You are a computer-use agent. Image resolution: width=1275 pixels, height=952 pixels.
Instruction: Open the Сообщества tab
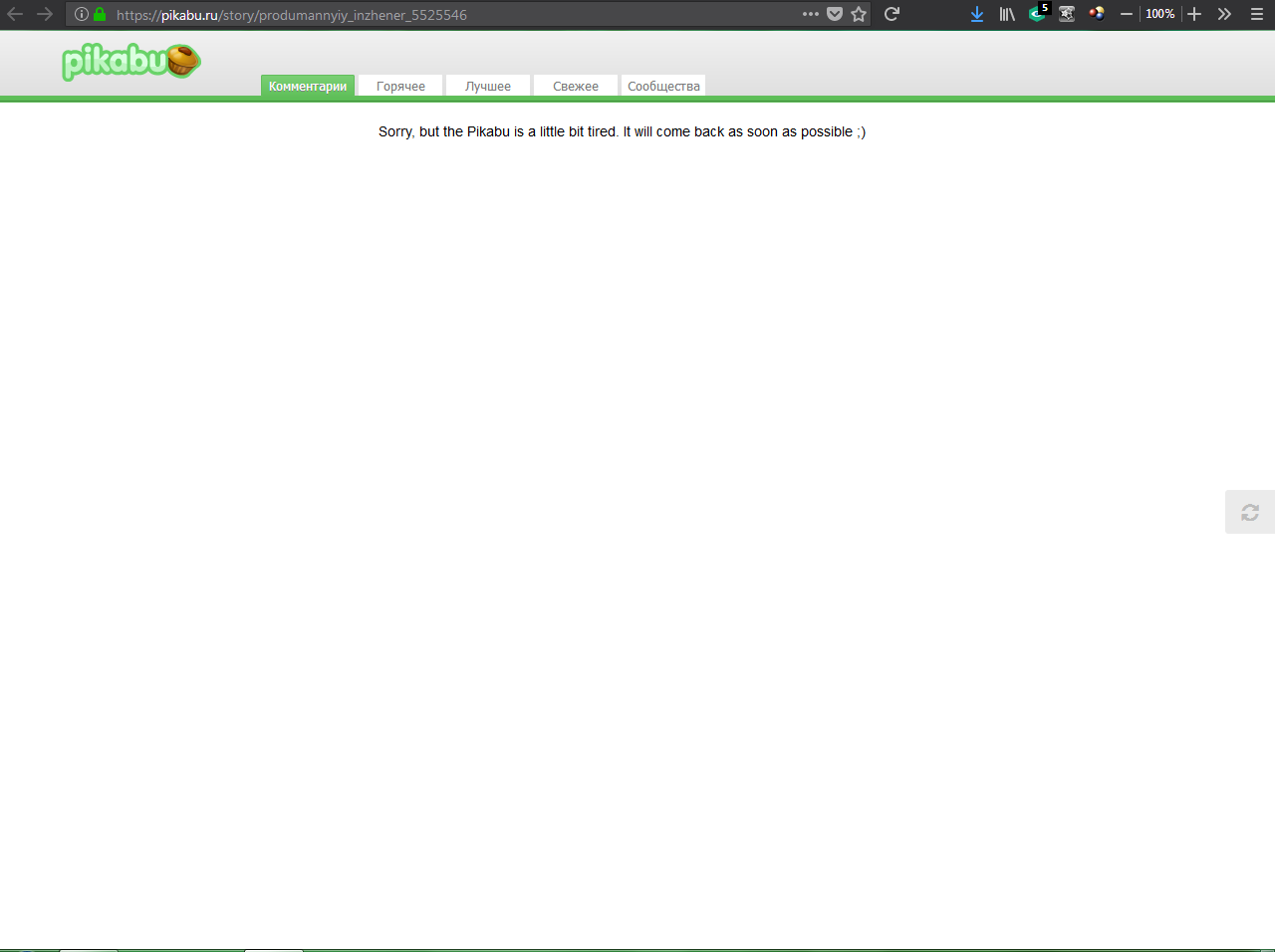[663, 86]
